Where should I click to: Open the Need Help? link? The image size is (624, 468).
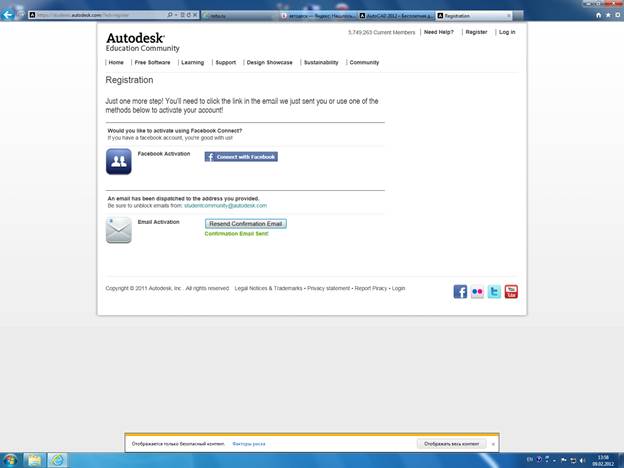439,32
